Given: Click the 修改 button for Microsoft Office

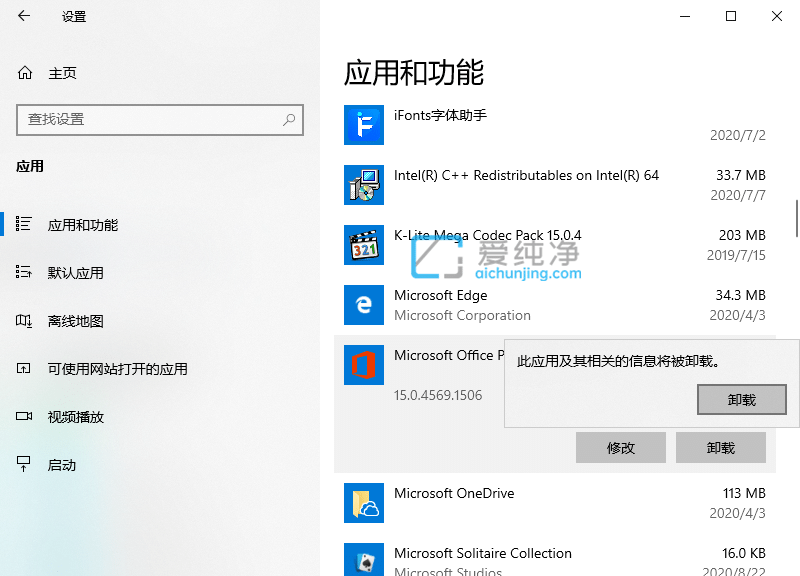Looking at the screenshot, I should pyautogui.click(x=620, y=447).
